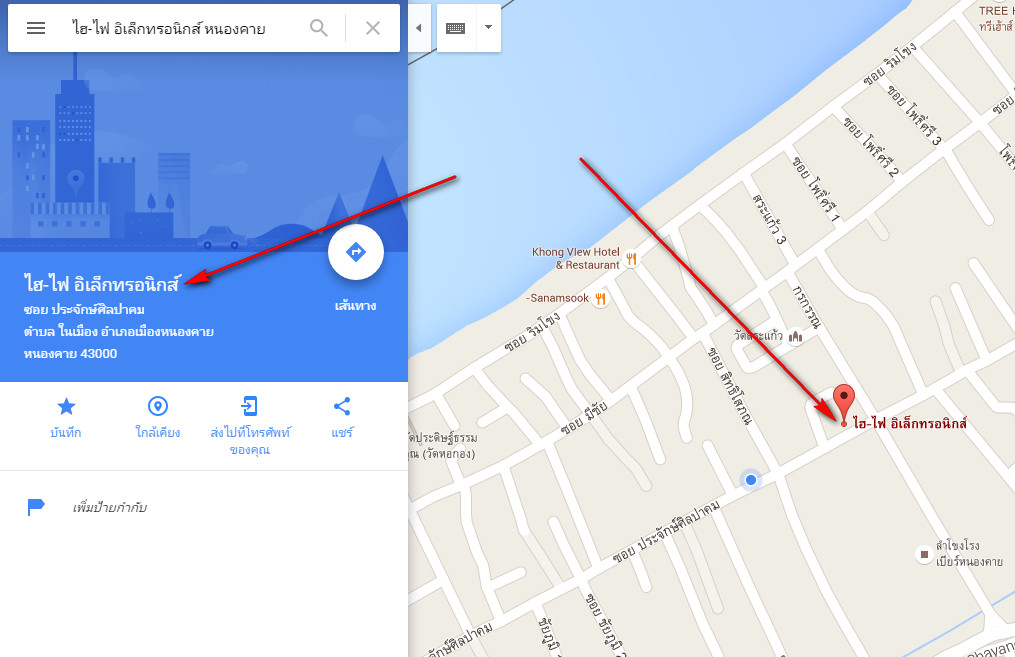The width and height of the screenshot is (1015, 657).
Task: Open the hamburger menu in search bar
Action: [36, 28]
